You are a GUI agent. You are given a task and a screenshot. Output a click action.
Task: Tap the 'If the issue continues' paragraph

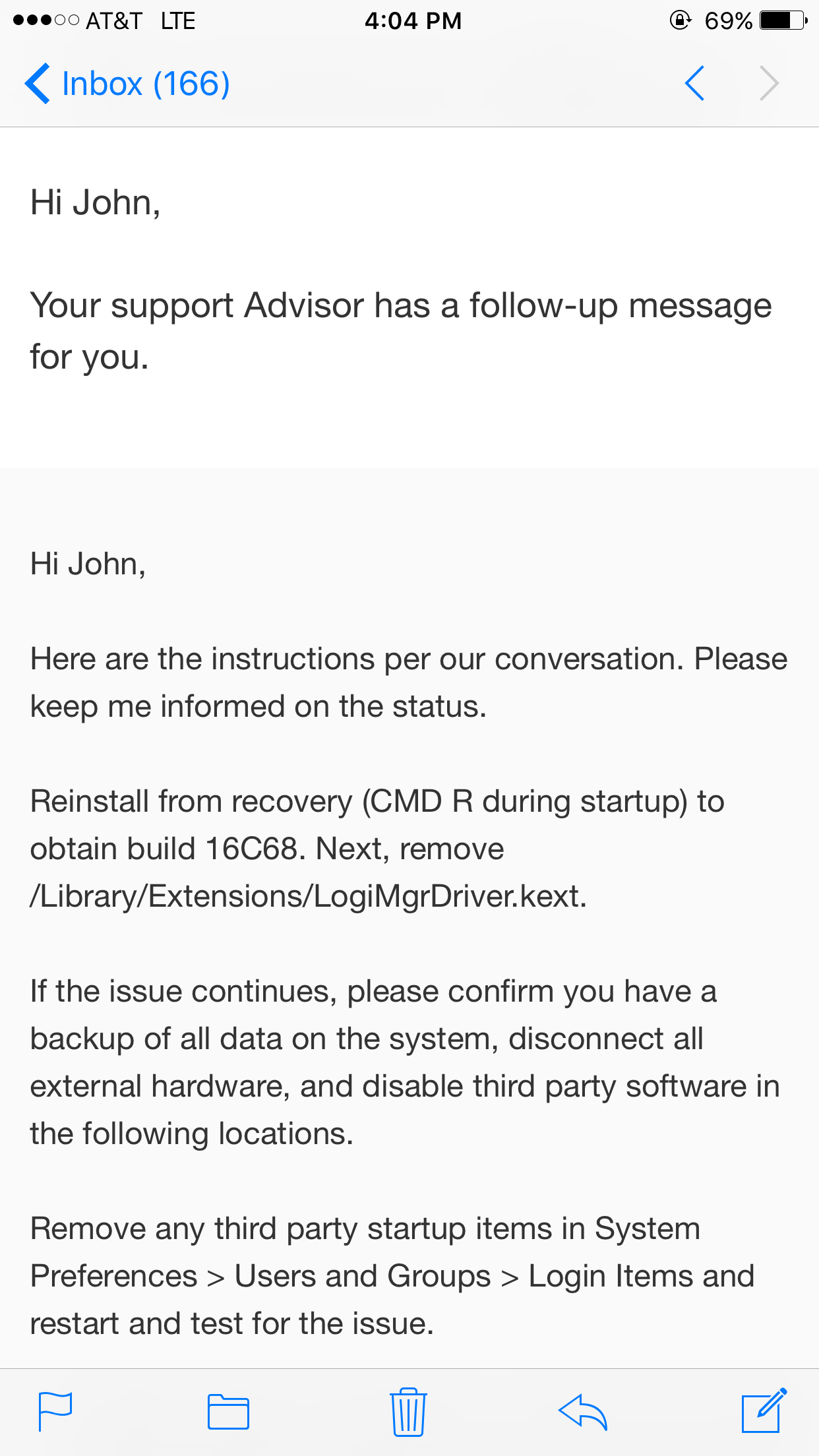(405, 1062)
